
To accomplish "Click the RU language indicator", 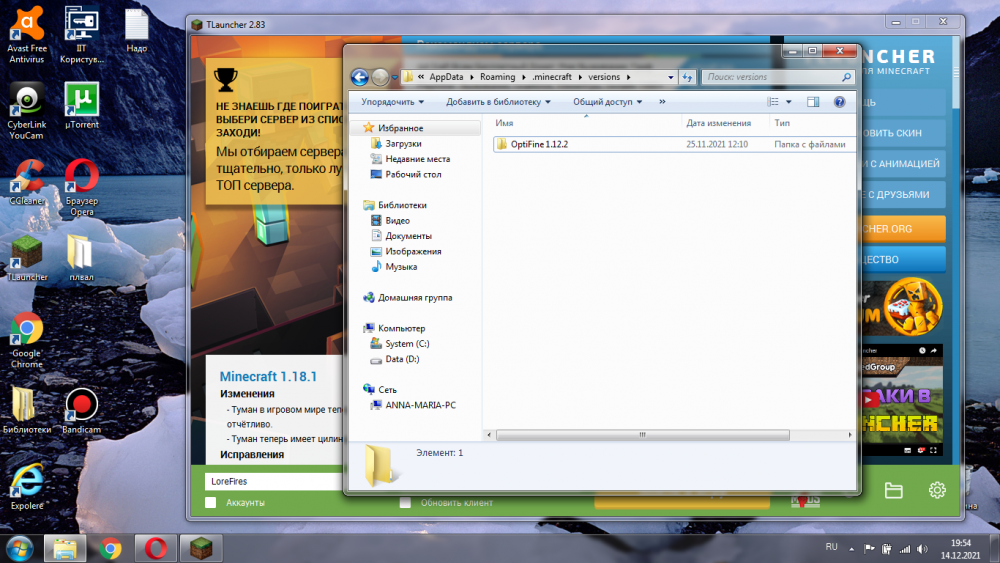I will (x=831, y=547).
